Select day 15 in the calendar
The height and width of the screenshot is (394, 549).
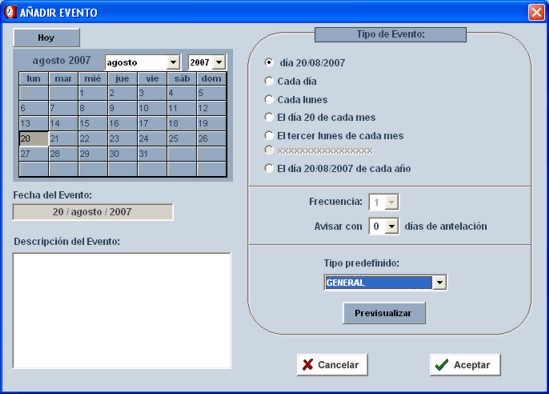click(x=92, y=123)
